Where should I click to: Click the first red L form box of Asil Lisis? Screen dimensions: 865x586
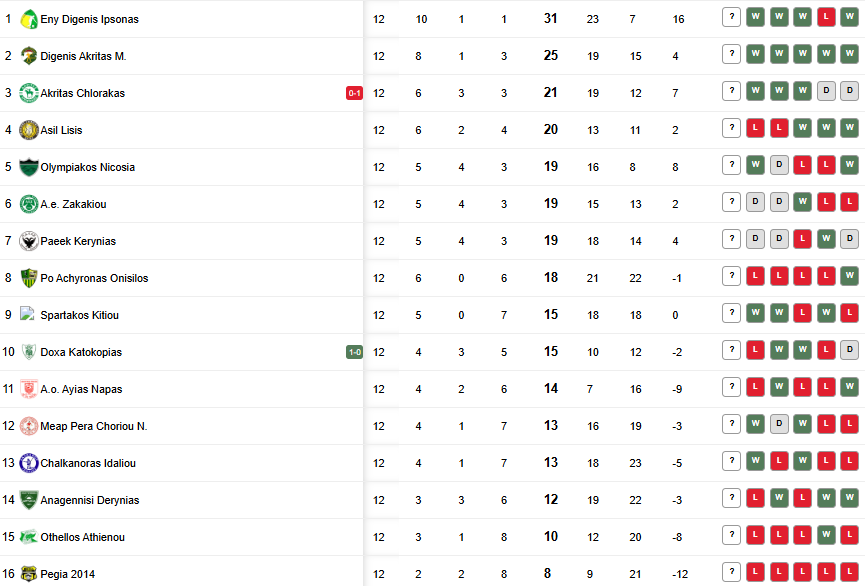pyautogui.click(x=755, y=128)
